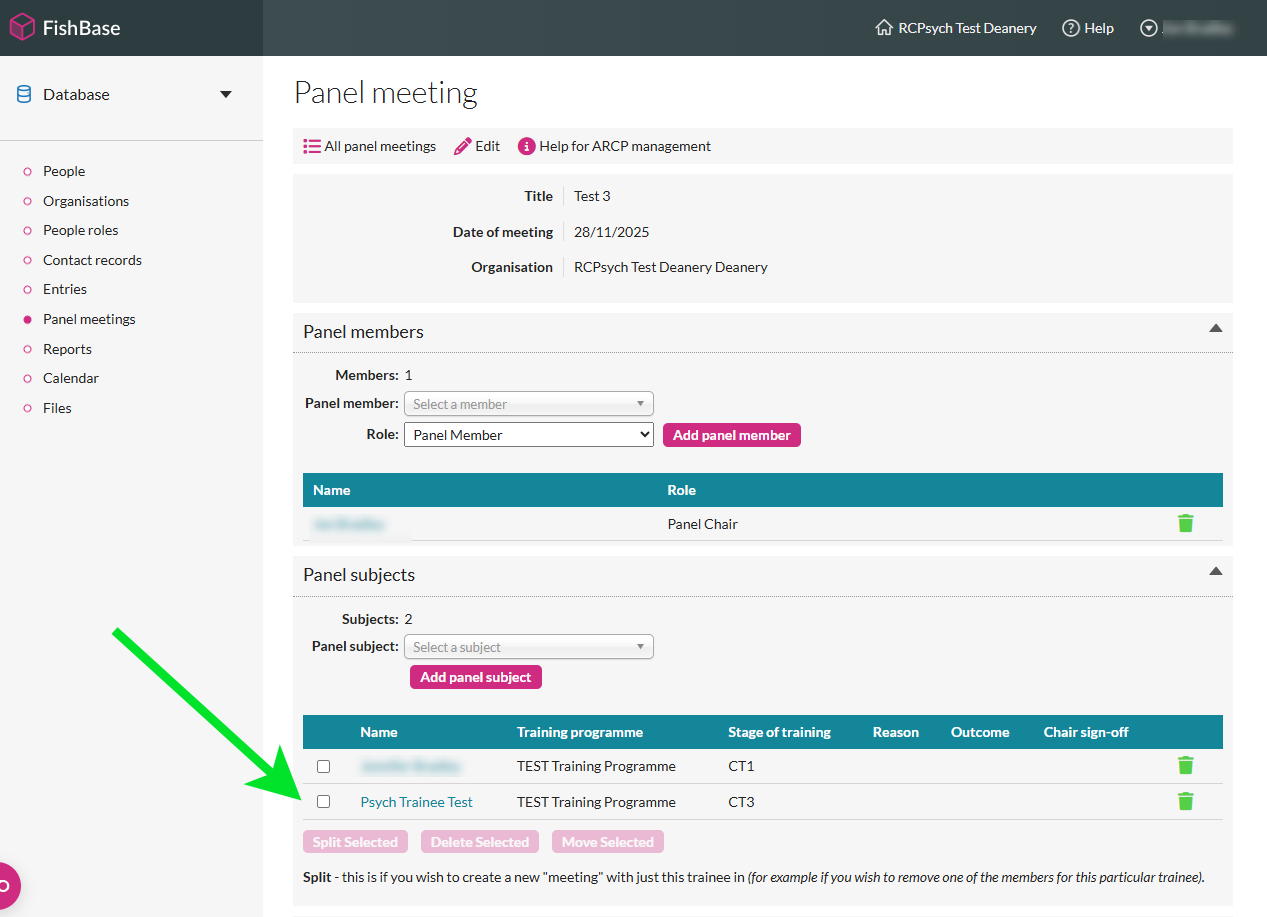Click the Help question mark icon
The image size is (1267, 917).
(x=1071, y=28)
